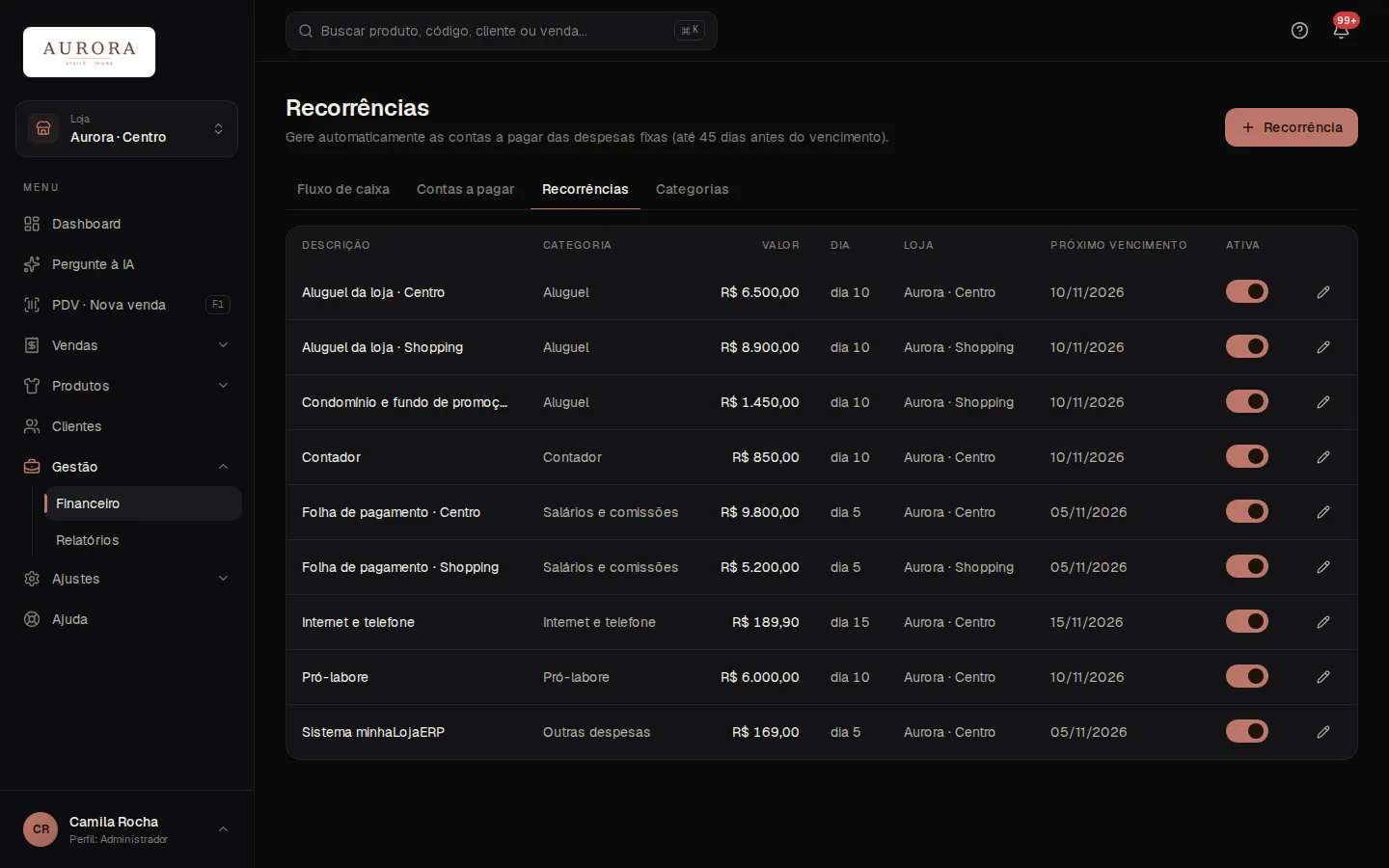Edit the Pró-labore recurrence

point(1323,677)
